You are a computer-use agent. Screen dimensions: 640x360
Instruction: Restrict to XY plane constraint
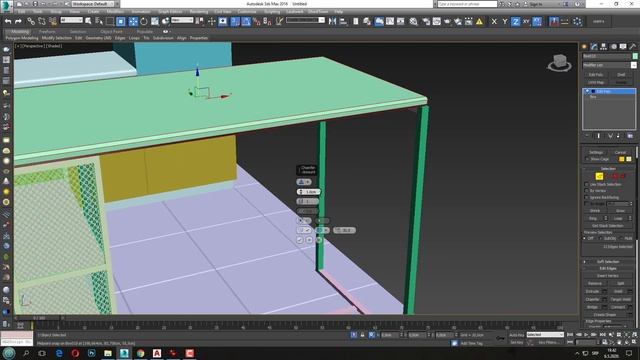pos(526,21)
